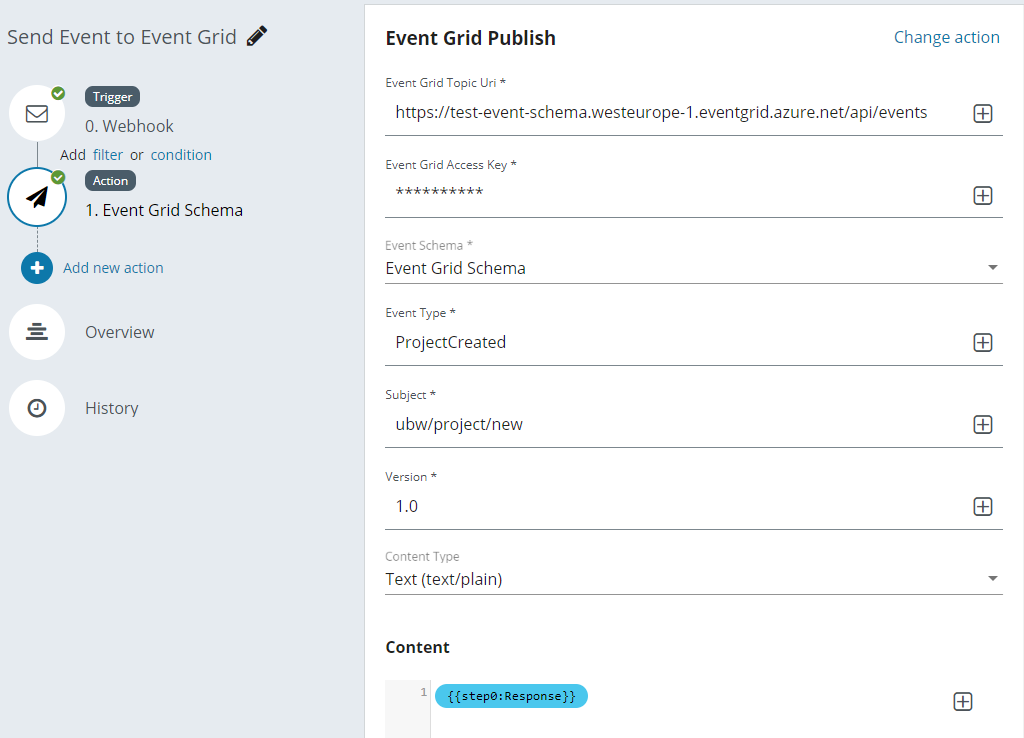Click the Trigger badge
This screenshot has width=1024, height=738.
click(112, 97)
